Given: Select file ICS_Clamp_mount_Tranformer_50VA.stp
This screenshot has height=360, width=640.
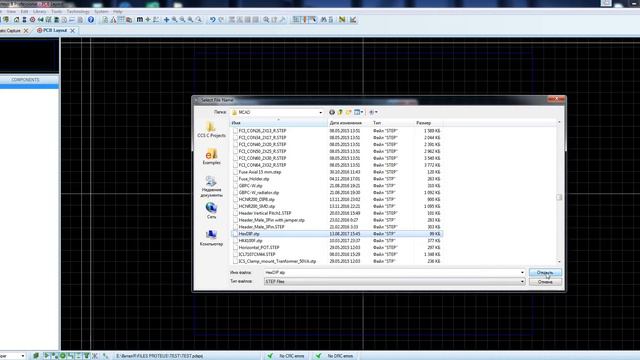Looking at the screenshot, I should (277, 261).
